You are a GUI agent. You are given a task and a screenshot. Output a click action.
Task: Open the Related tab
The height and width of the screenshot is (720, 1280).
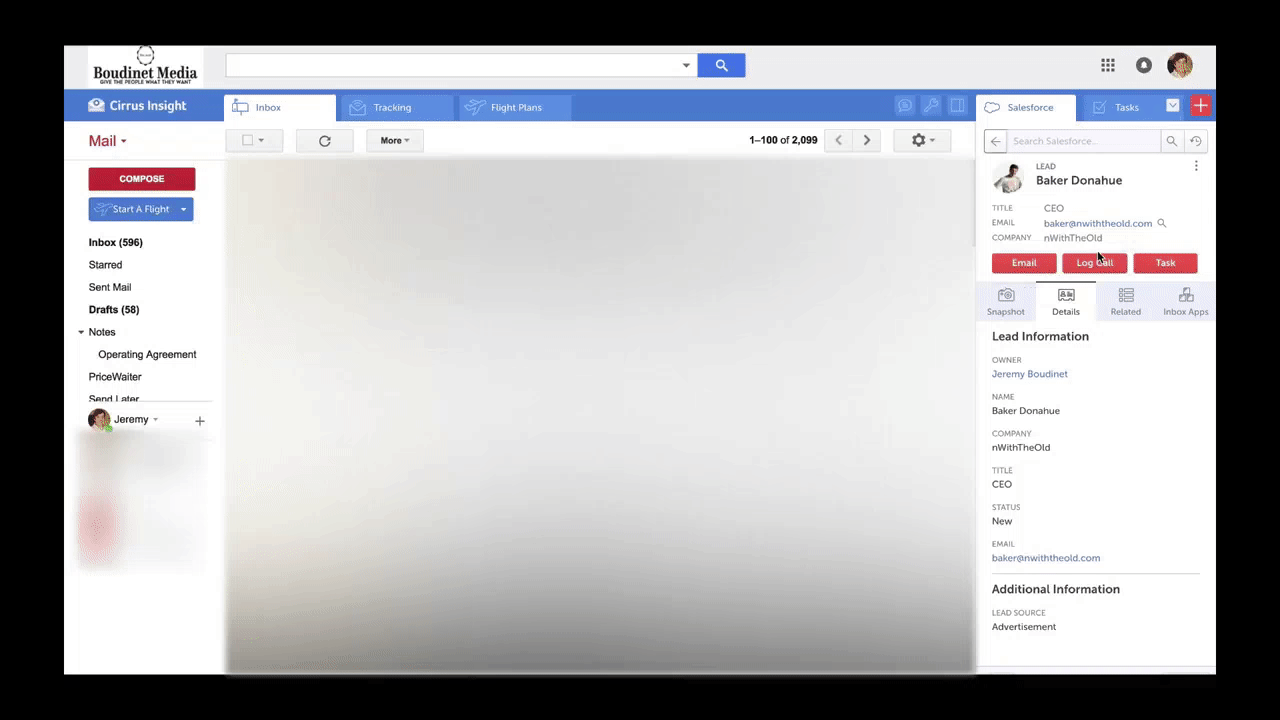[1126, 301]
